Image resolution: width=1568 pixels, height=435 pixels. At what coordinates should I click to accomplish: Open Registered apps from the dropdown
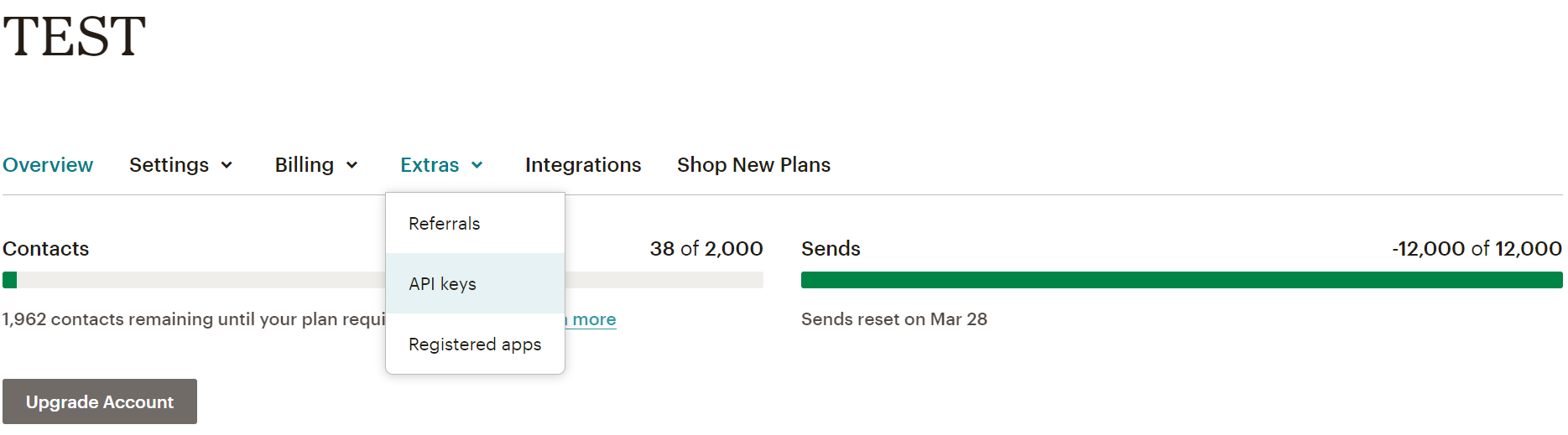click(475, 344)
